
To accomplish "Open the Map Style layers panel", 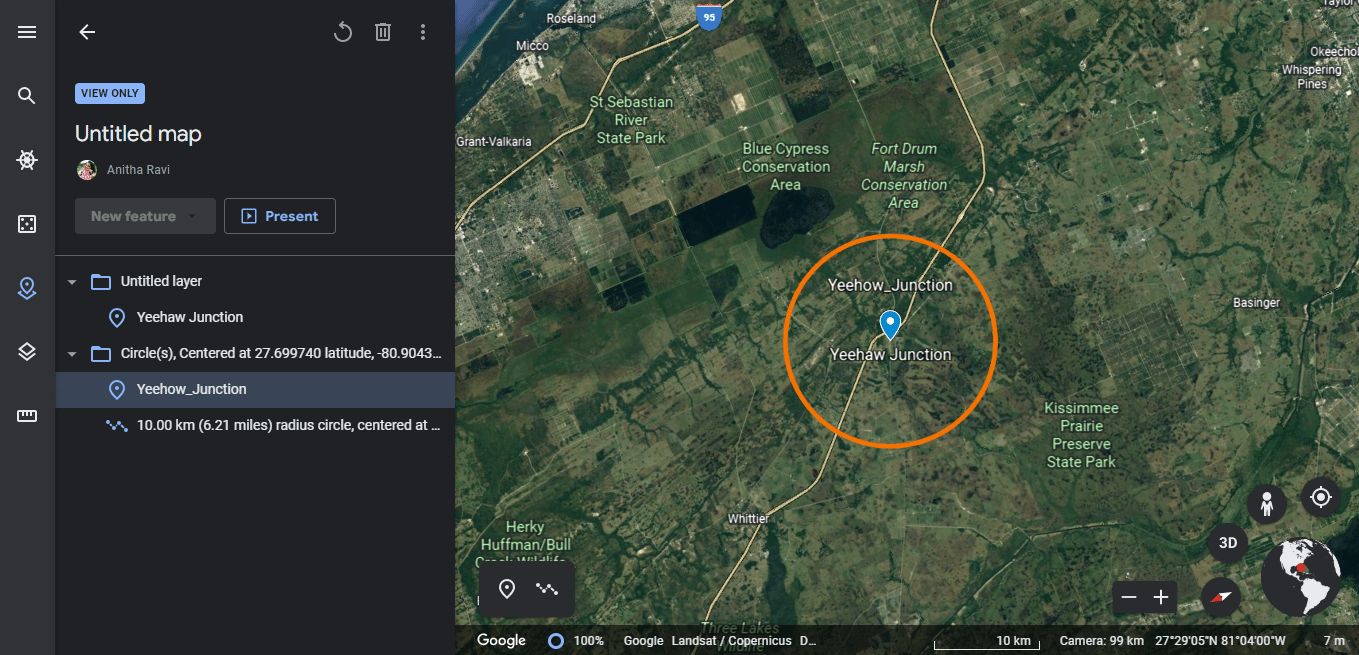I will click(27, 351).
